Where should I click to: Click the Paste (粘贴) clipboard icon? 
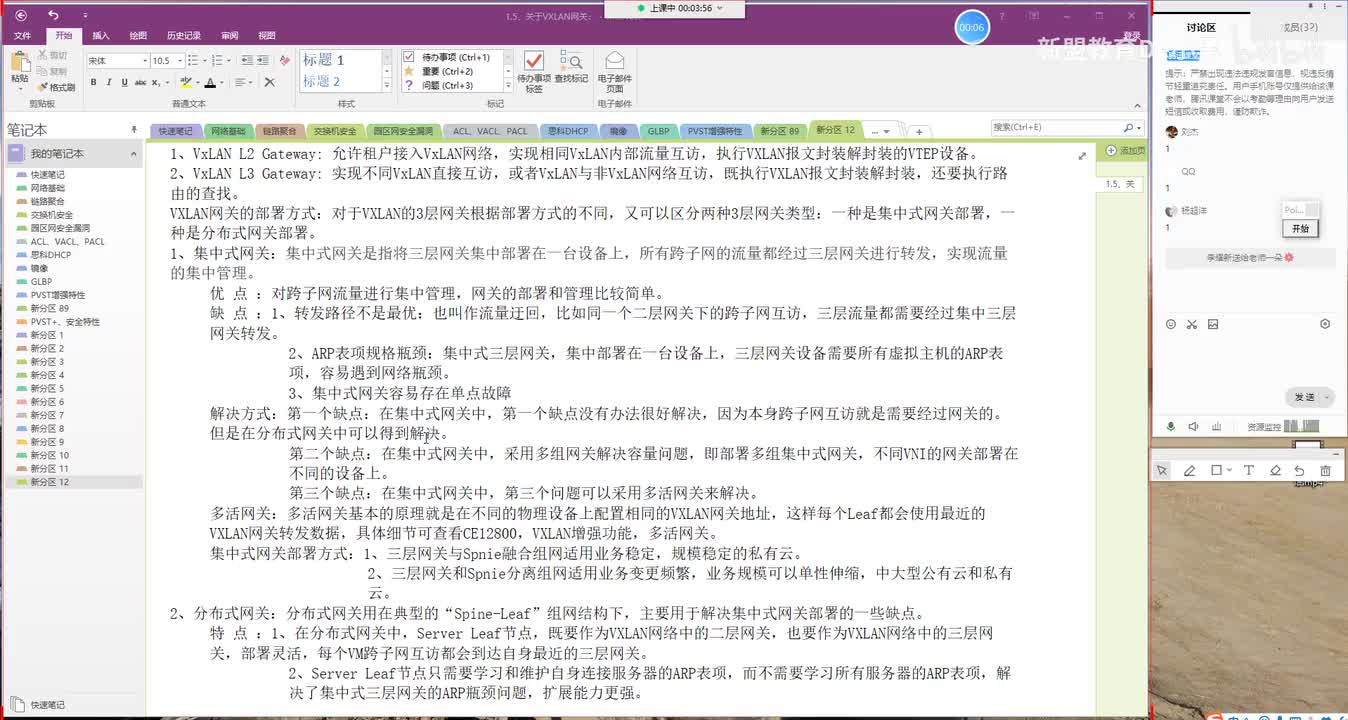click(20, 62)
